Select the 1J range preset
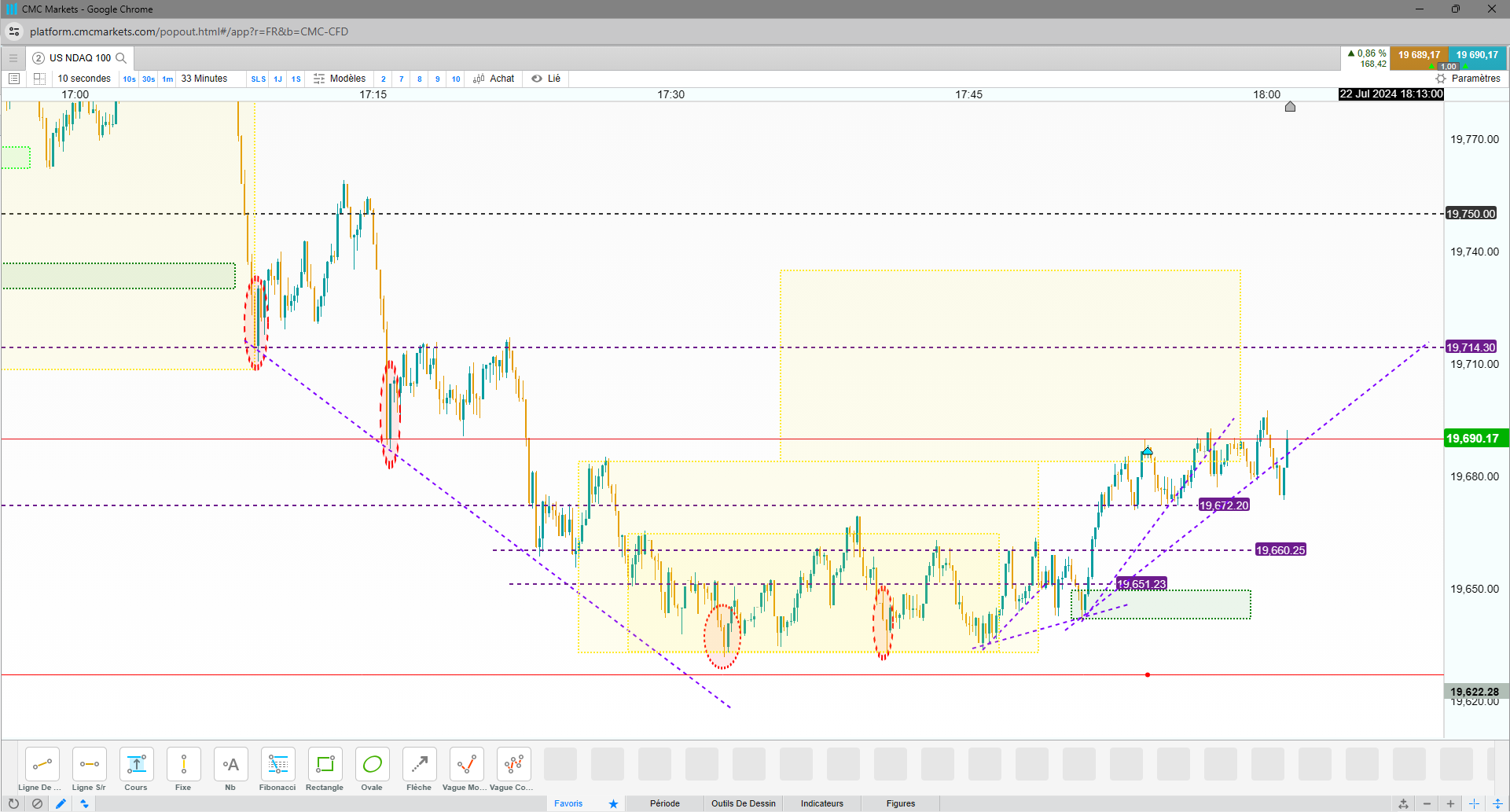This screenshot has width=1510, height=812. click(x=277, y=79)
